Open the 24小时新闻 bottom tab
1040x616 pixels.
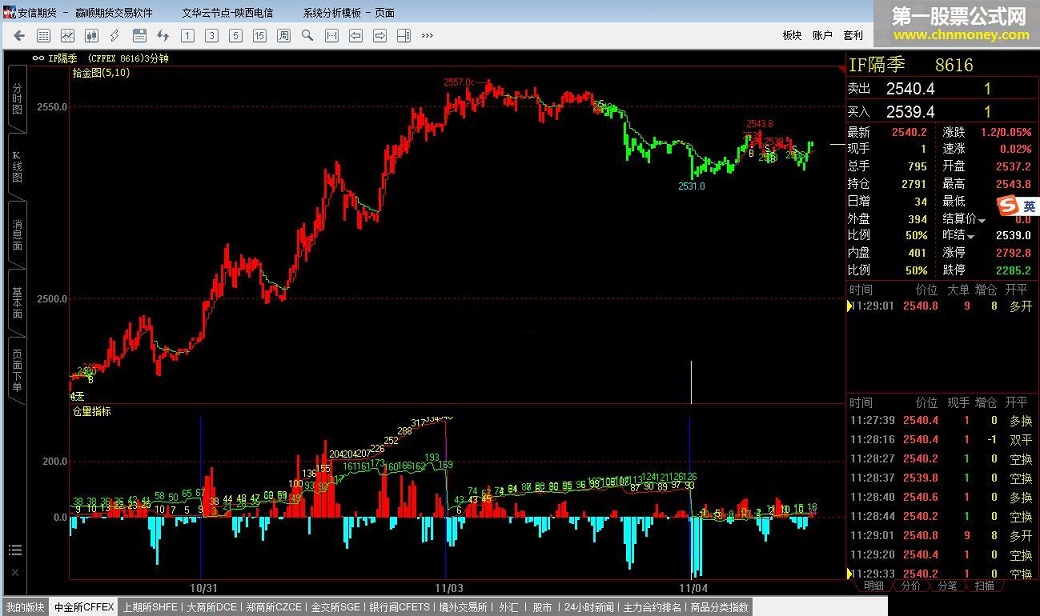589,607
